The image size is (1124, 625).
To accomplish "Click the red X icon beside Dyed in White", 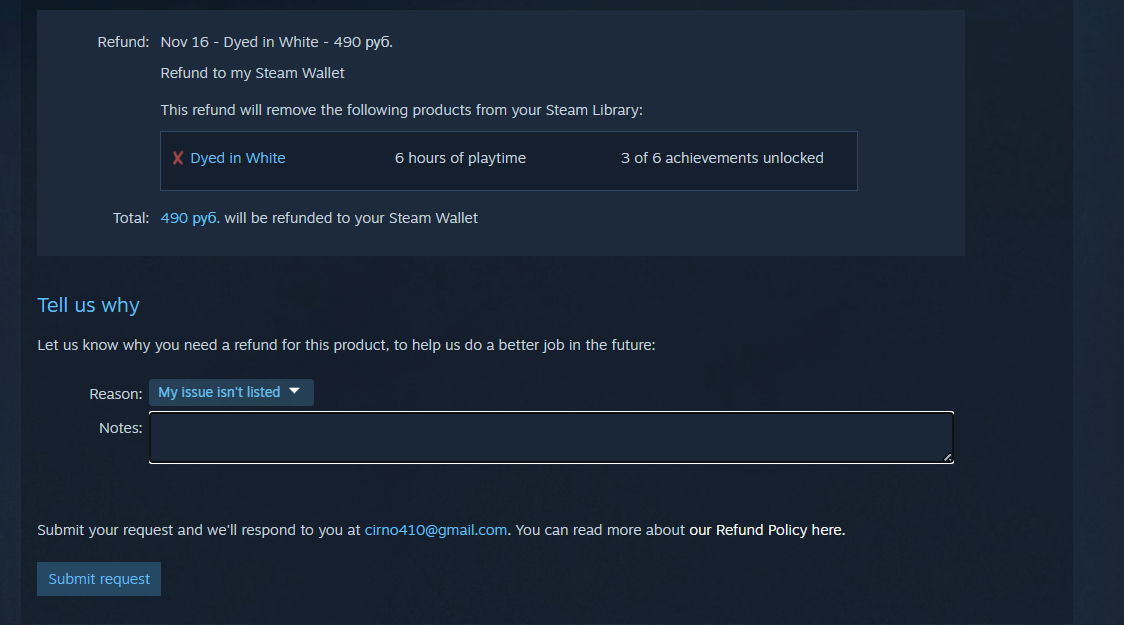I will coord(178,158).
